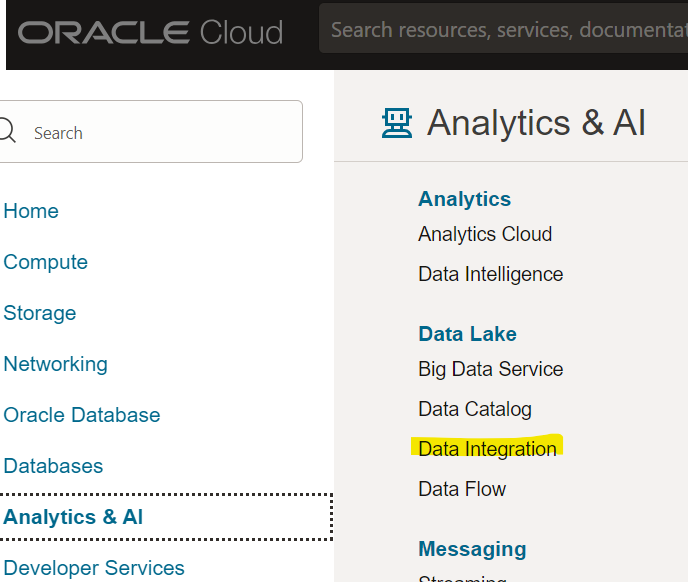Select Oracle Database menu item
688x582 pixels.
click(x=82, y=415)
